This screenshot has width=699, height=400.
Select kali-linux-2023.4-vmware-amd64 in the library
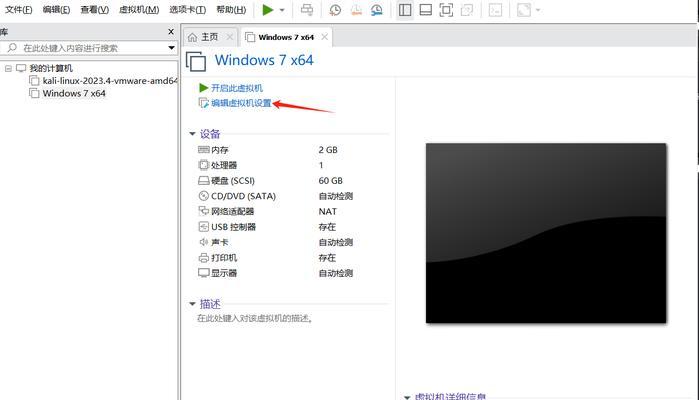(x=110, y=81)
